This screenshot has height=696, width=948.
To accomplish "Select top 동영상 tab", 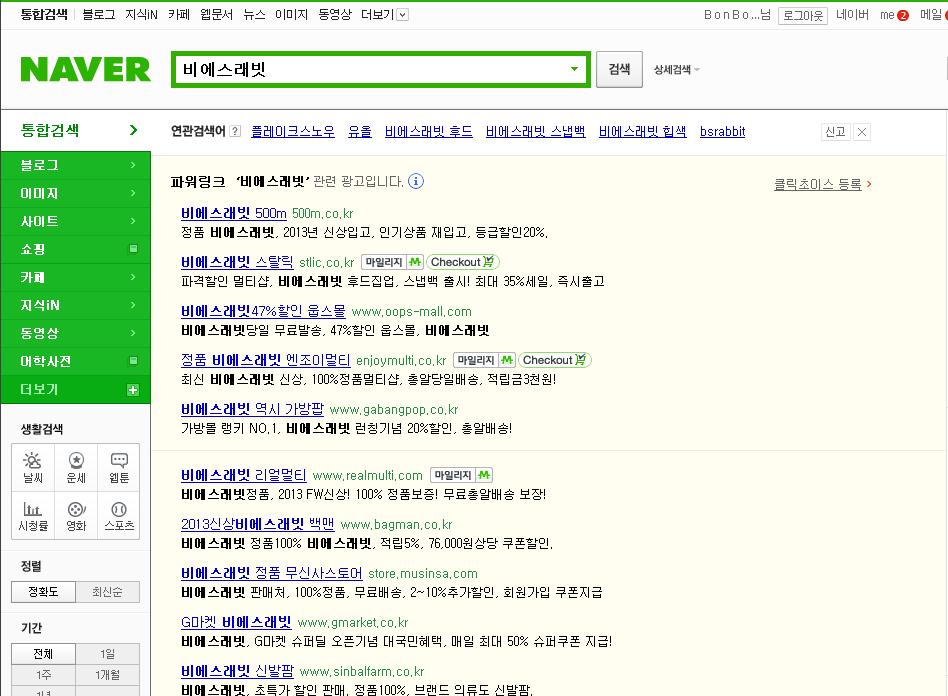I will pos(335,15).
